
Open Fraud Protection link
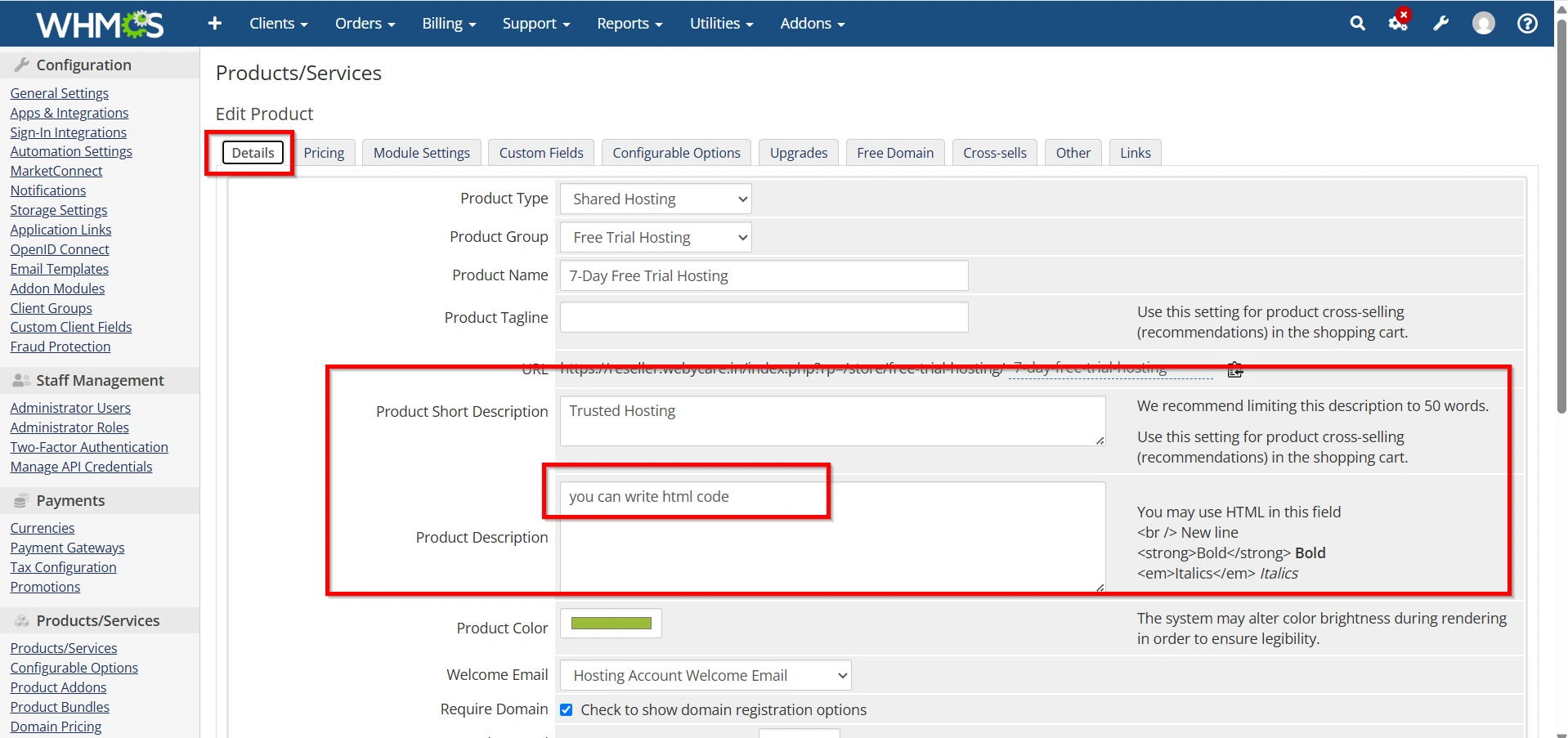[60, 347]
